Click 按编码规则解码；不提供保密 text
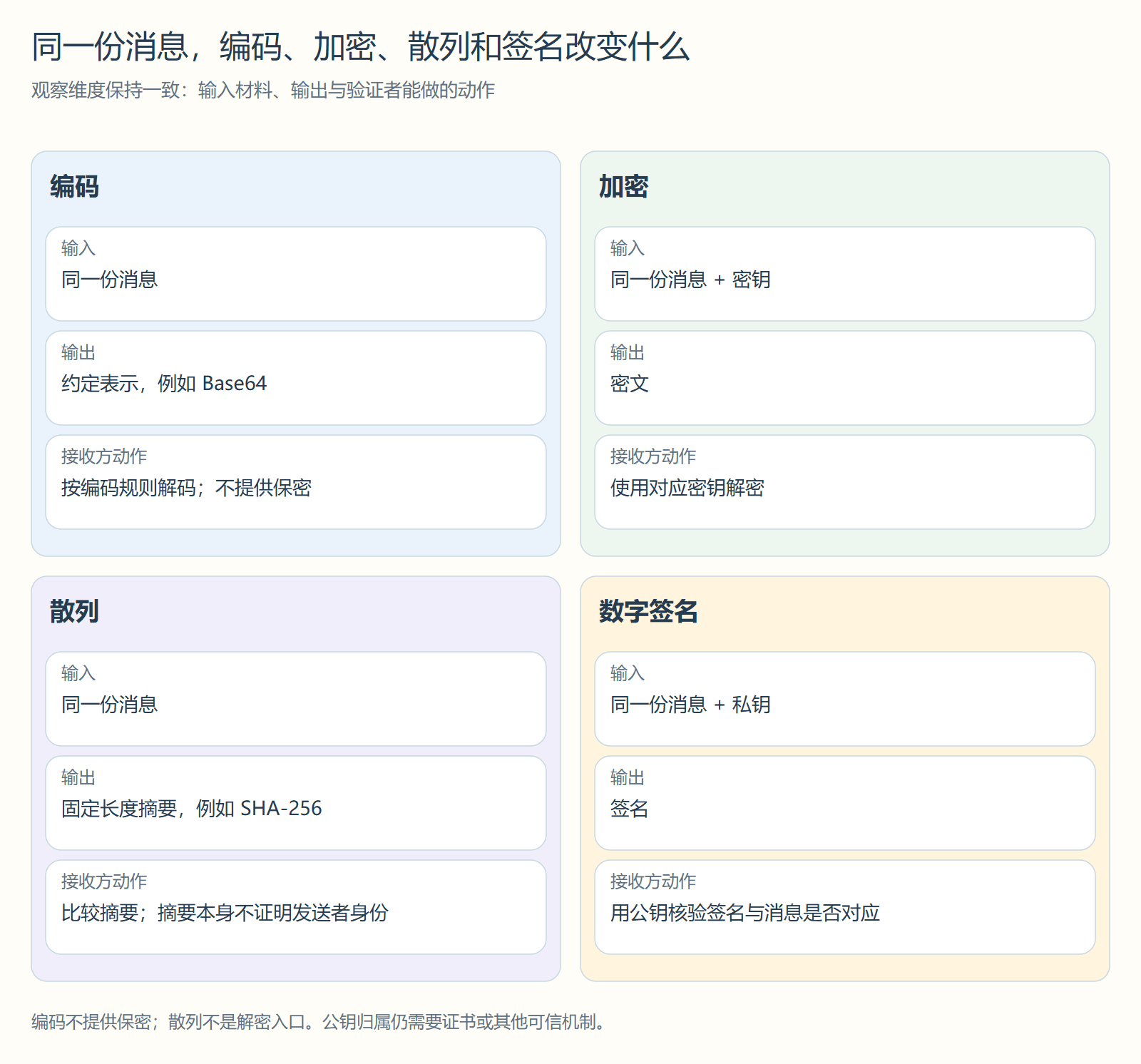The height and width of the screenshot is (1064, 1141). point(186,488)
